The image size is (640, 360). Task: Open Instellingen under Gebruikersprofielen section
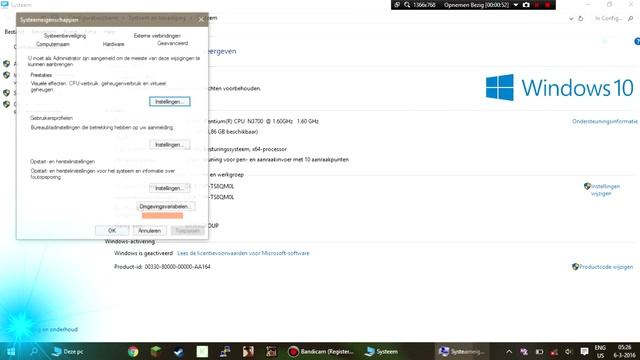coord(169,144)
